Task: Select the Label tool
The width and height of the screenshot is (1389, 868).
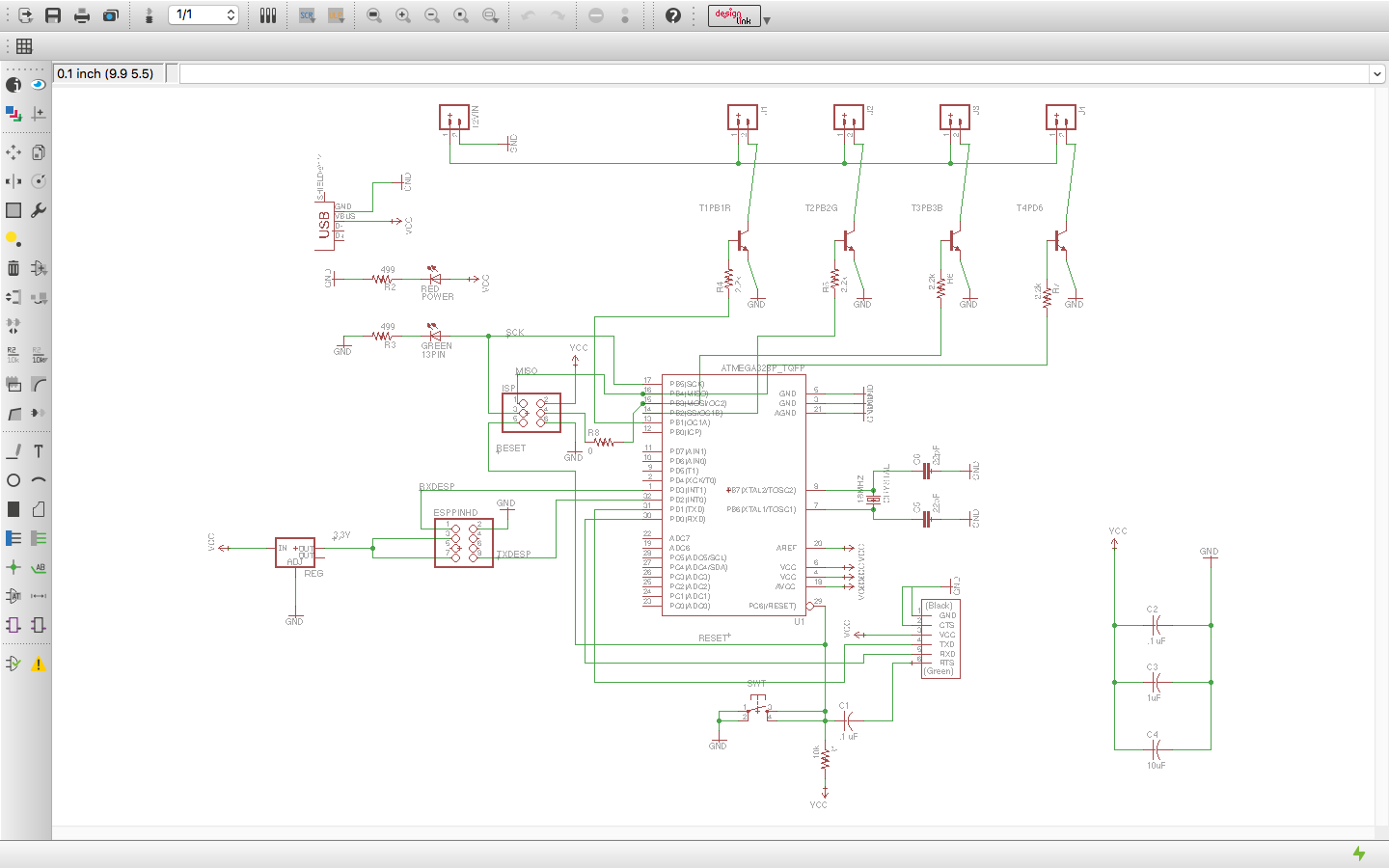Action: click(39, 567)
